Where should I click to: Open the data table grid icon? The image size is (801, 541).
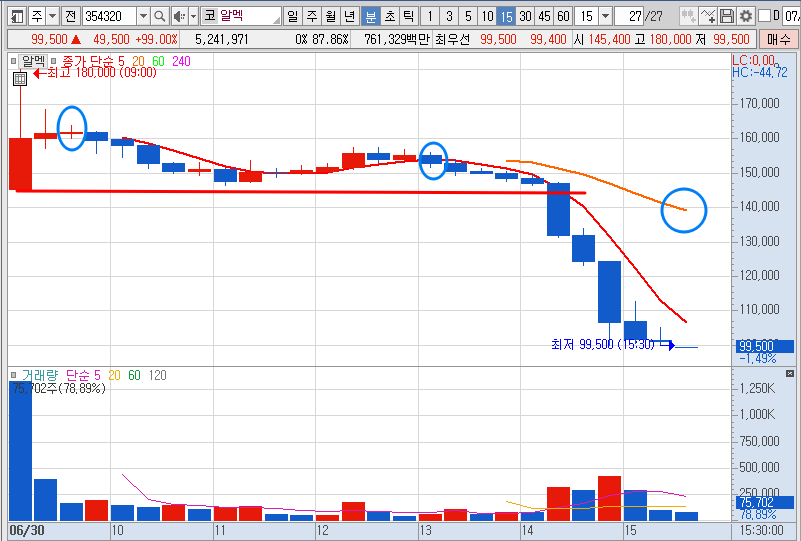20,79
